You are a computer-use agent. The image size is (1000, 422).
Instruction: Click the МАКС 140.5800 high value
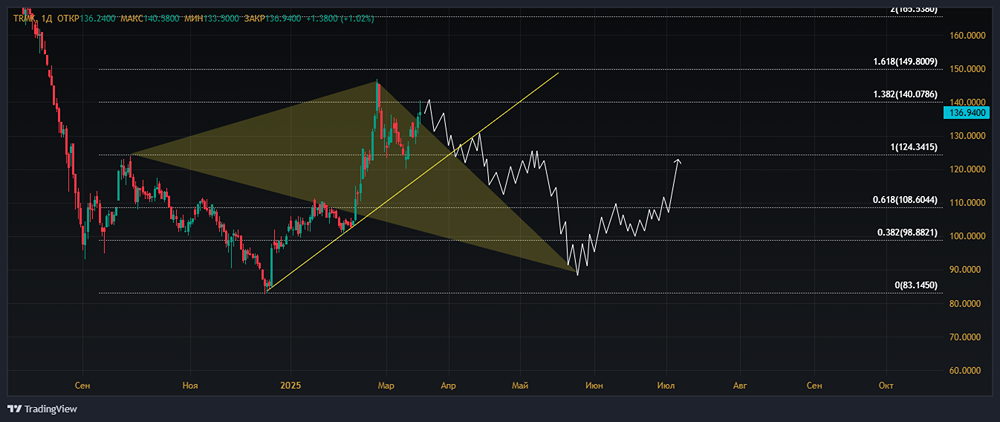(x=151, y=19)
